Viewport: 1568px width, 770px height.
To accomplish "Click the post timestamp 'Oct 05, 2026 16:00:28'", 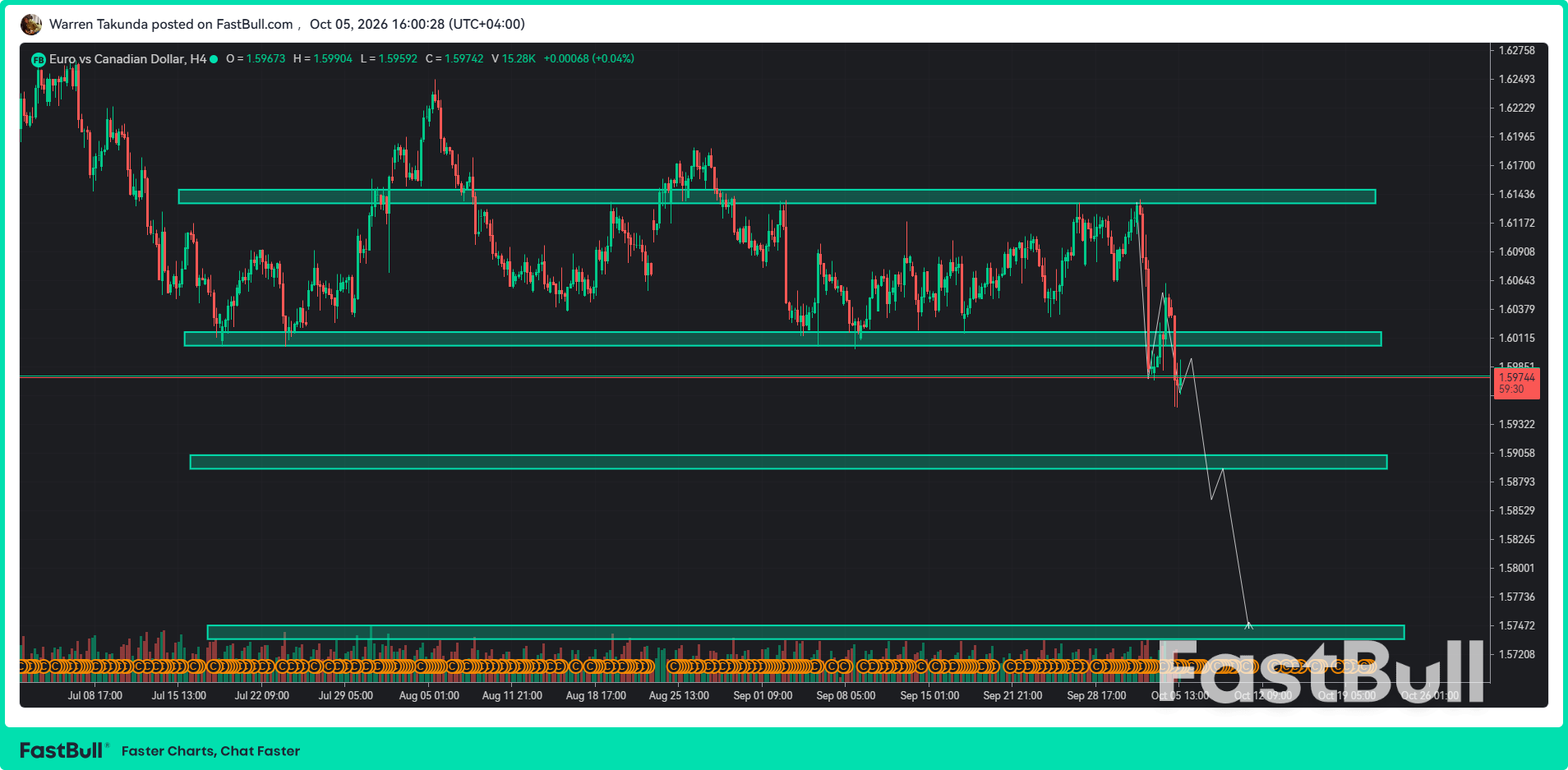I will click(377, 25).
